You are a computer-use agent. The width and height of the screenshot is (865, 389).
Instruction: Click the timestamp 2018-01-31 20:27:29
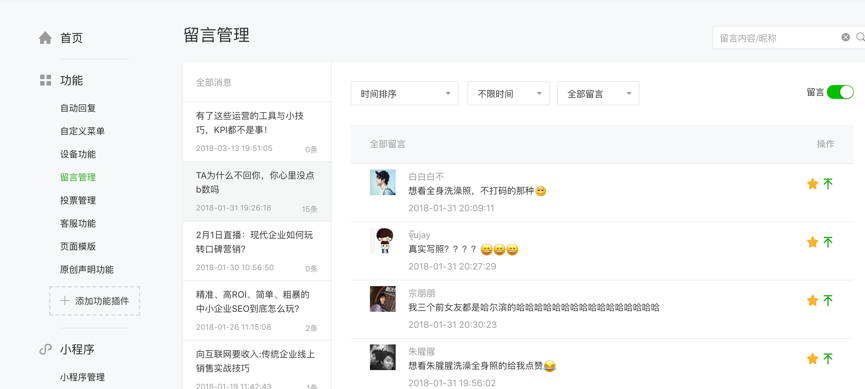coord(452,267)
